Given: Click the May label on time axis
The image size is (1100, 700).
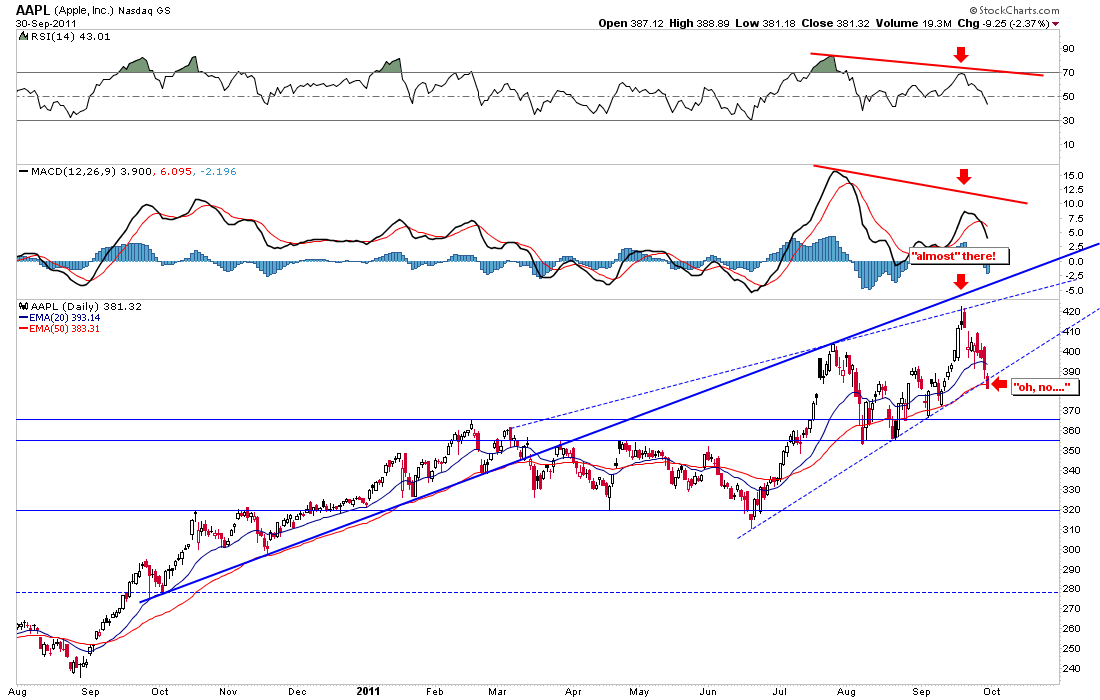Looking at the screenshot, I should [639, 692].
